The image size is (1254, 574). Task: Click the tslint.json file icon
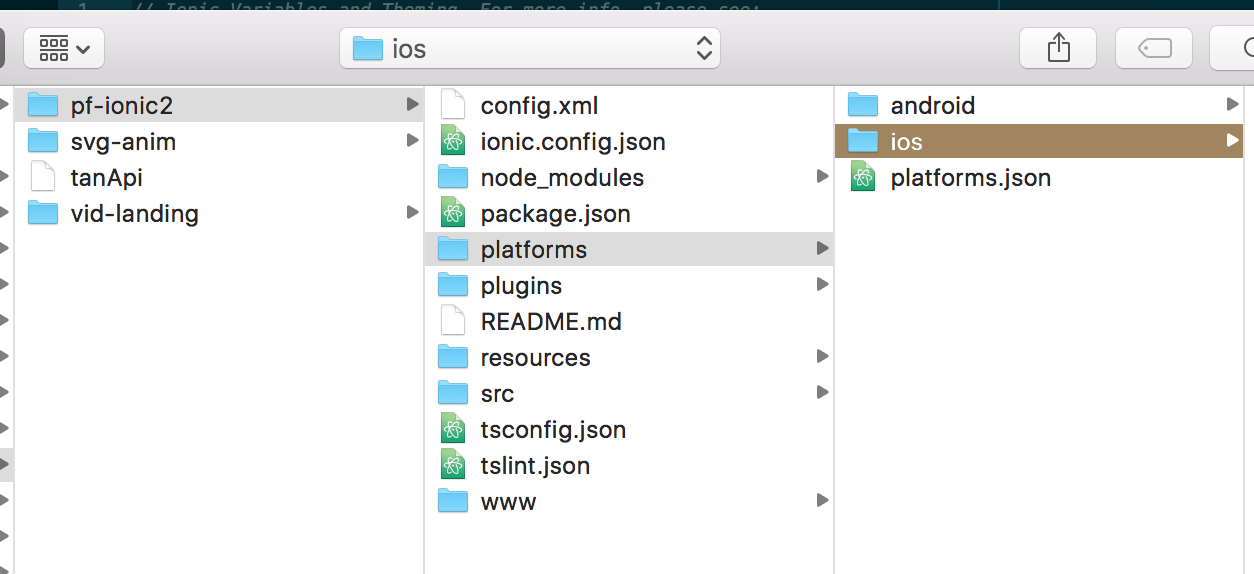453,466
